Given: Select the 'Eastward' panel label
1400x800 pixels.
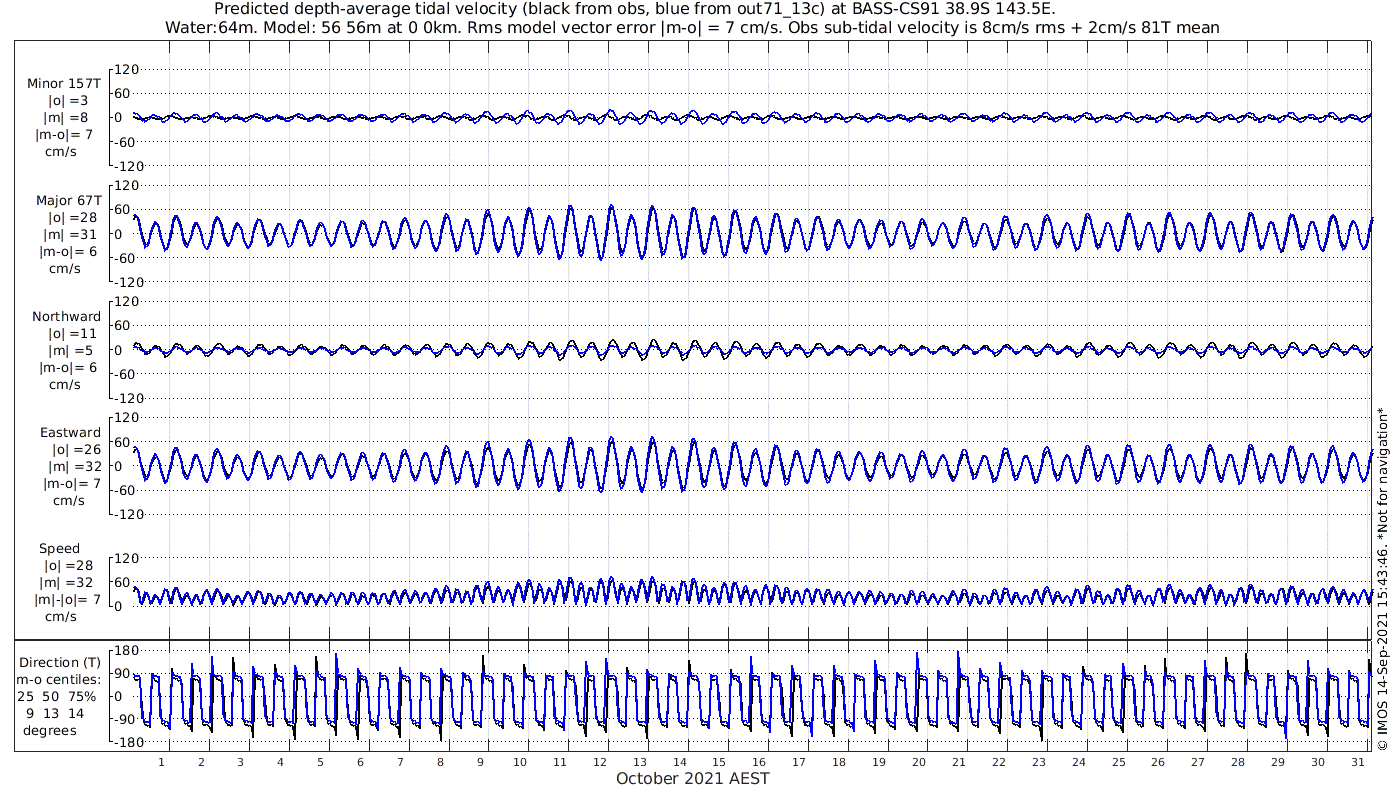Looking at the screenshot, I should (70, 432).
